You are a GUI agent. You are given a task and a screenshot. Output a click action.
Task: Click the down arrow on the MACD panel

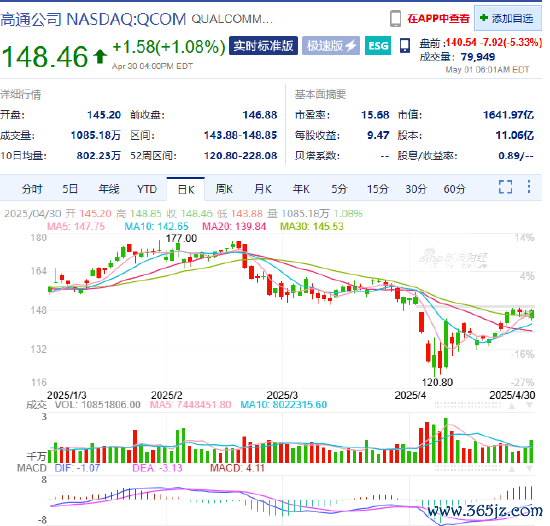coord(529,469)
